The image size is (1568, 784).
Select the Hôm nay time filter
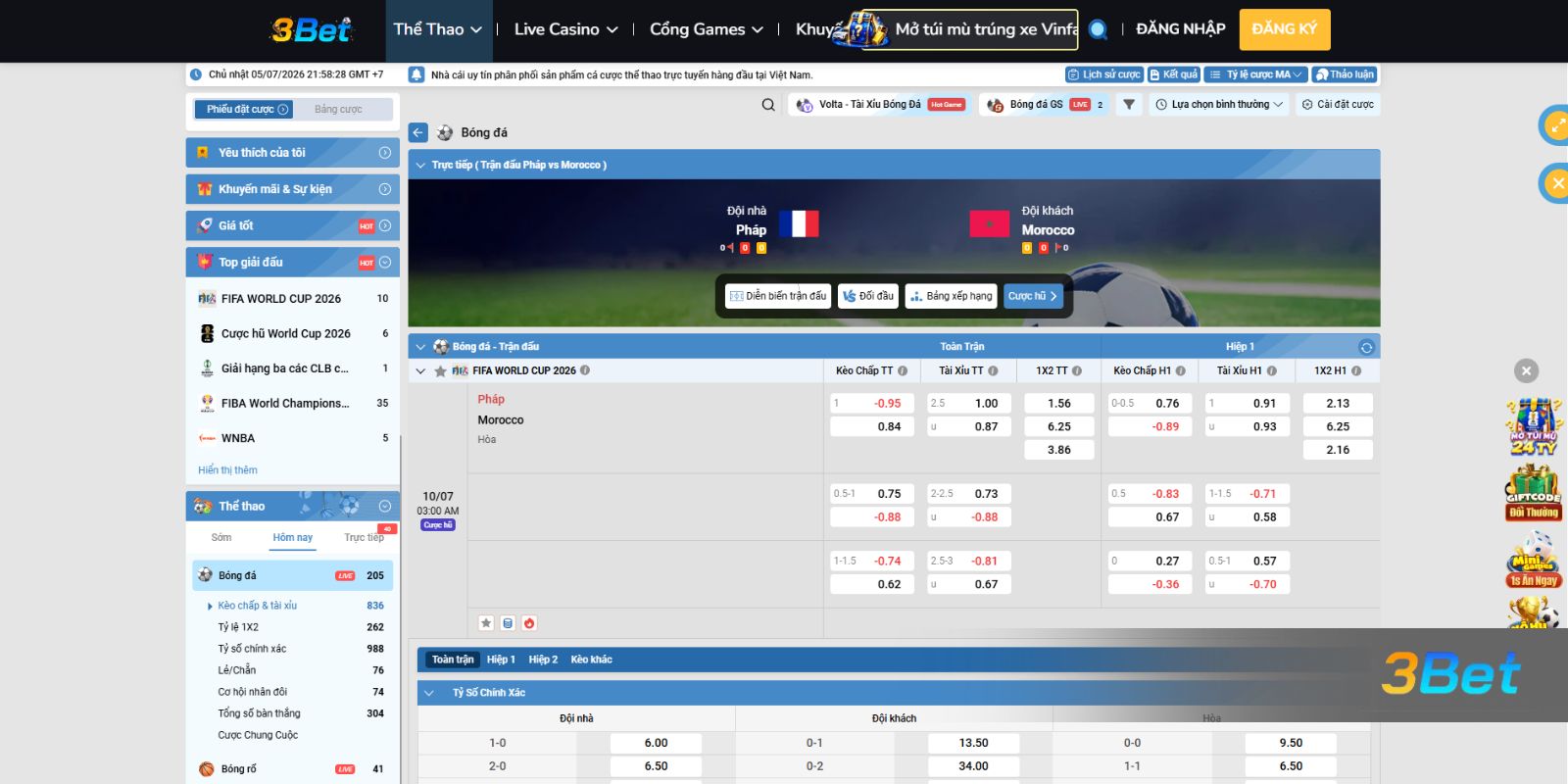292,538
